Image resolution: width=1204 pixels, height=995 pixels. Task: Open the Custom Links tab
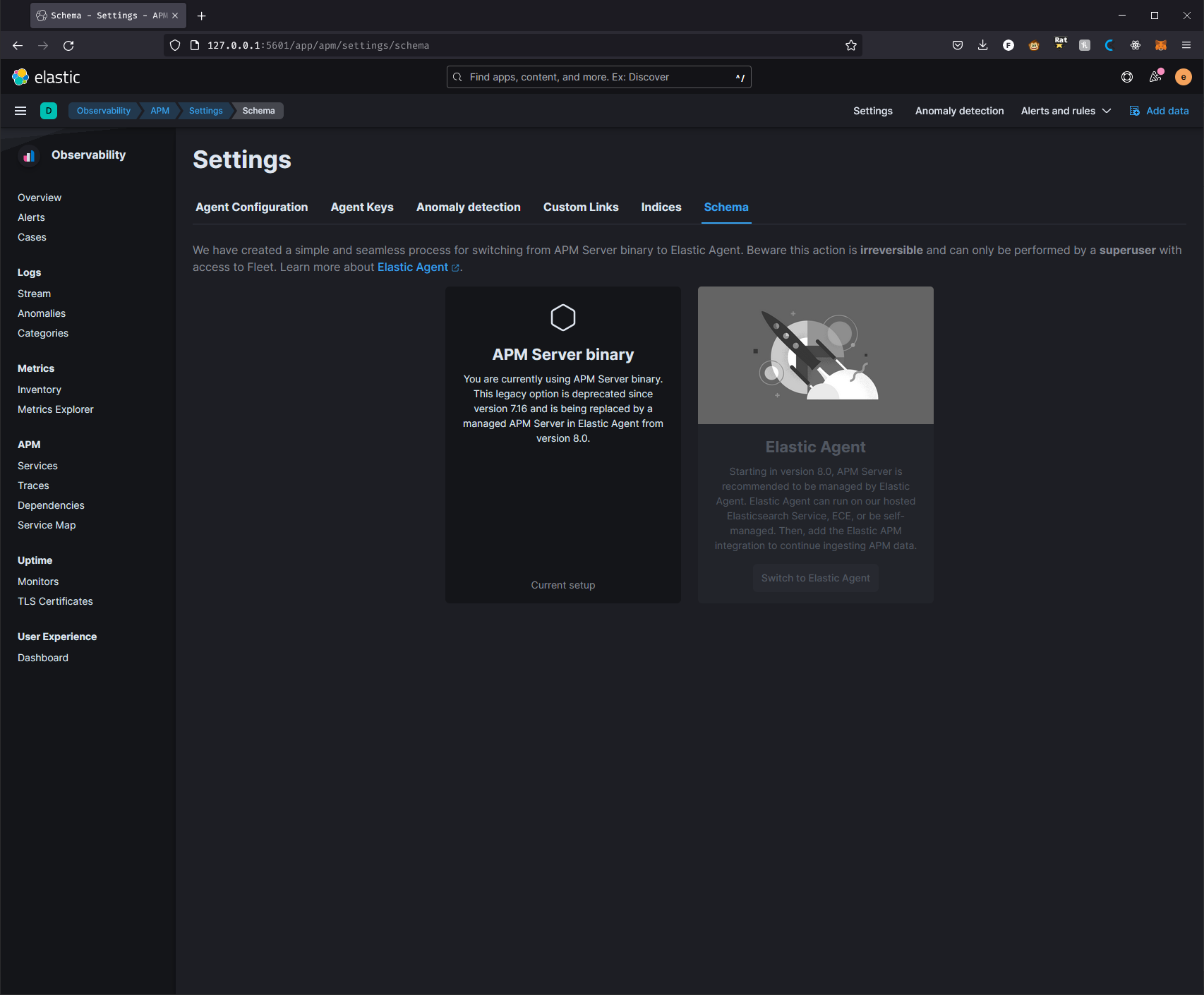pyautogui.click(x=581, y=207)
